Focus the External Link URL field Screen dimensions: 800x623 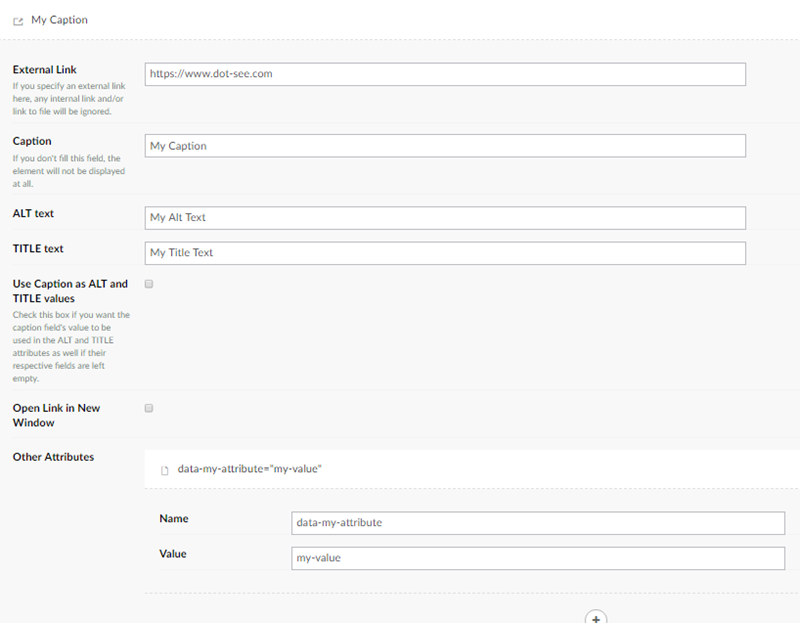click(445, 74)
